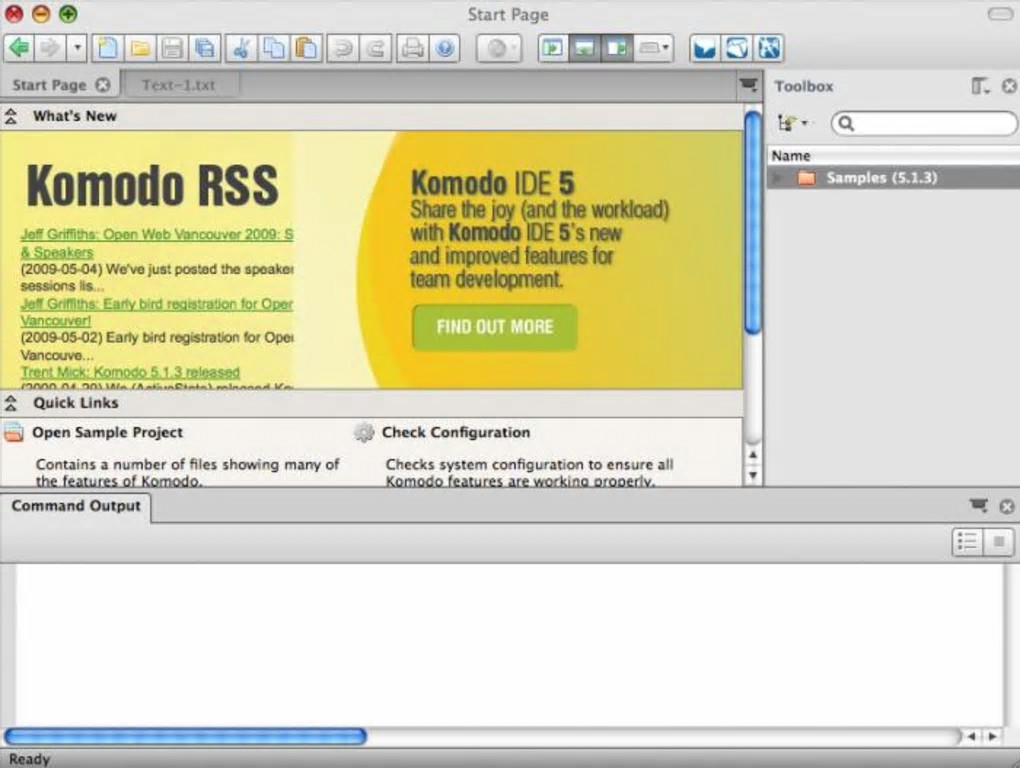
Task: Click the Start Page scroll-up arrow
Action: (x=753, y=456)
